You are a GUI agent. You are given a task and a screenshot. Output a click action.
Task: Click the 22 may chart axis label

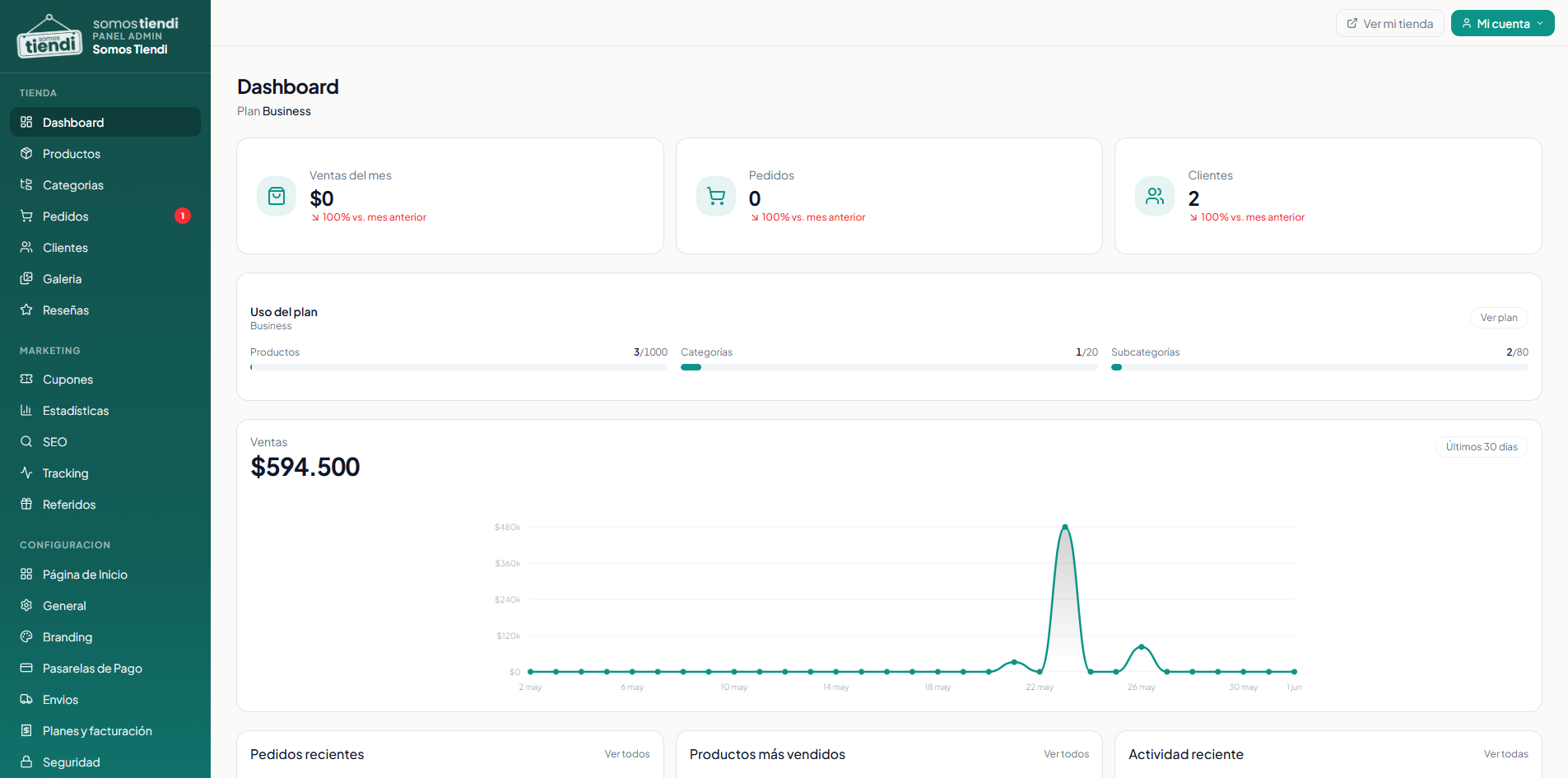(1040, 687)
